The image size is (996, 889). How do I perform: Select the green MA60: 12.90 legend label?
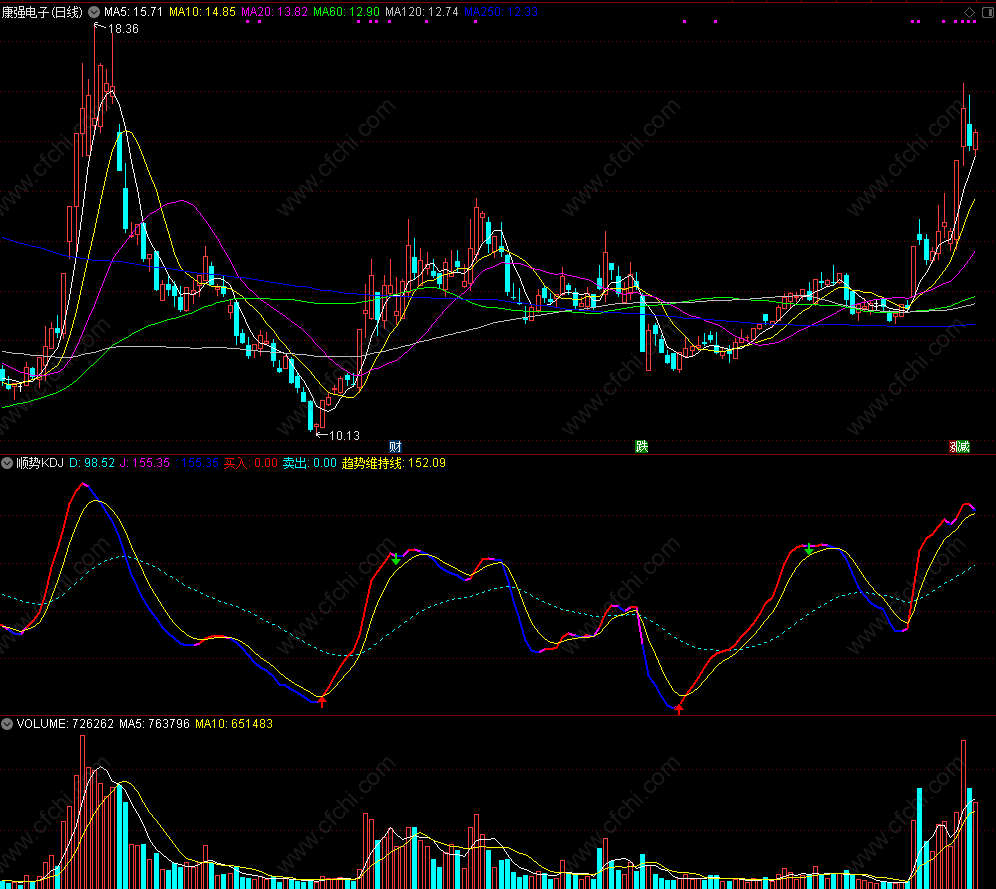346,12
